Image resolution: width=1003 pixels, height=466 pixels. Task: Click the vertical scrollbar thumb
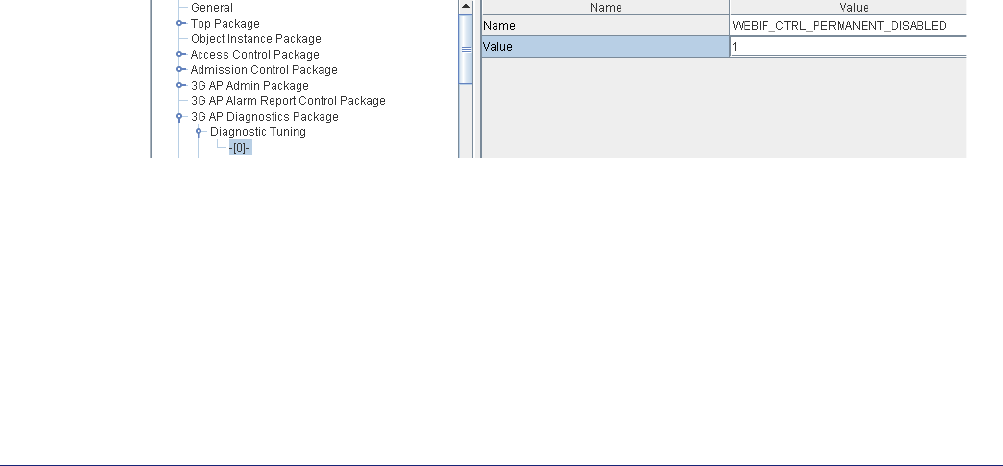466,49
